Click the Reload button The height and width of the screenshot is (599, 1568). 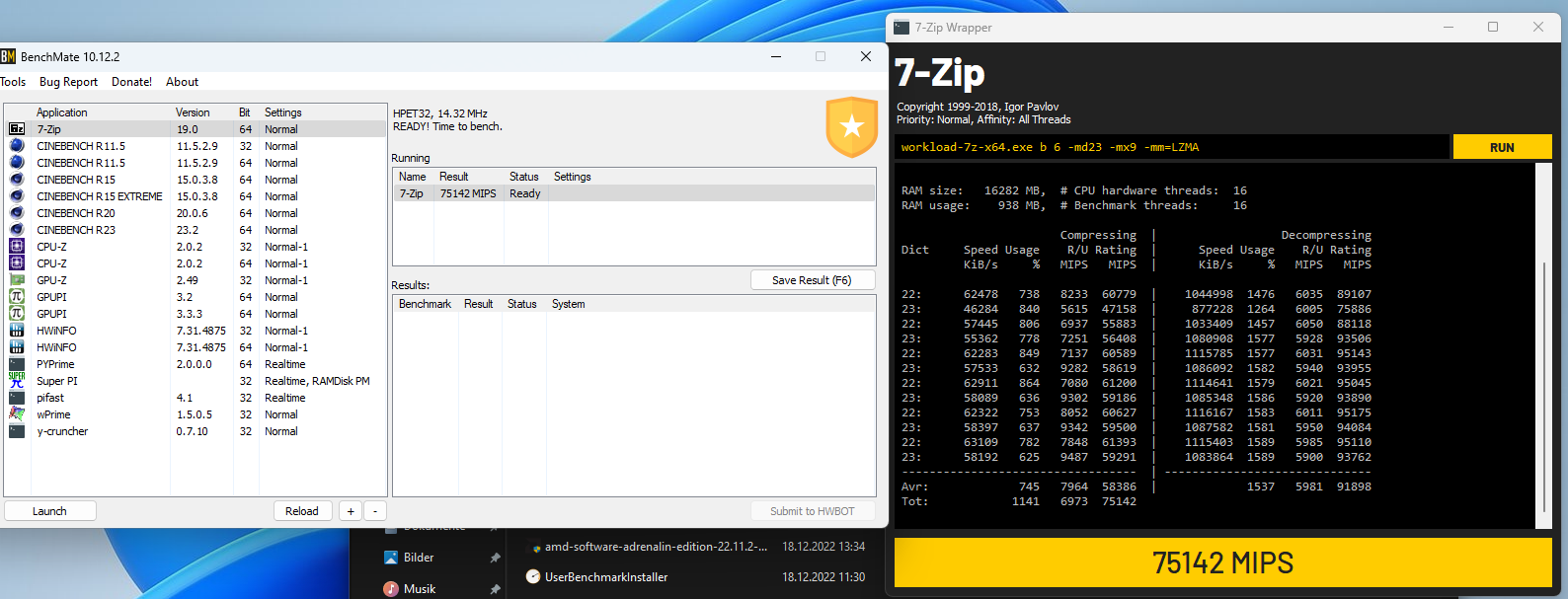click(302, 511)
